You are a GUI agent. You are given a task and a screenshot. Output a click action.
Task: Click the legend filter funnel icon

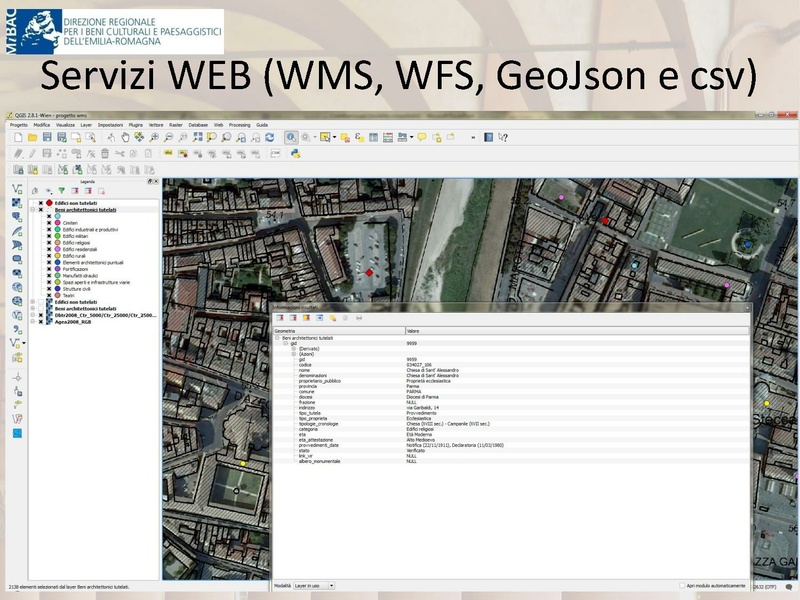[x=61, y=190]
